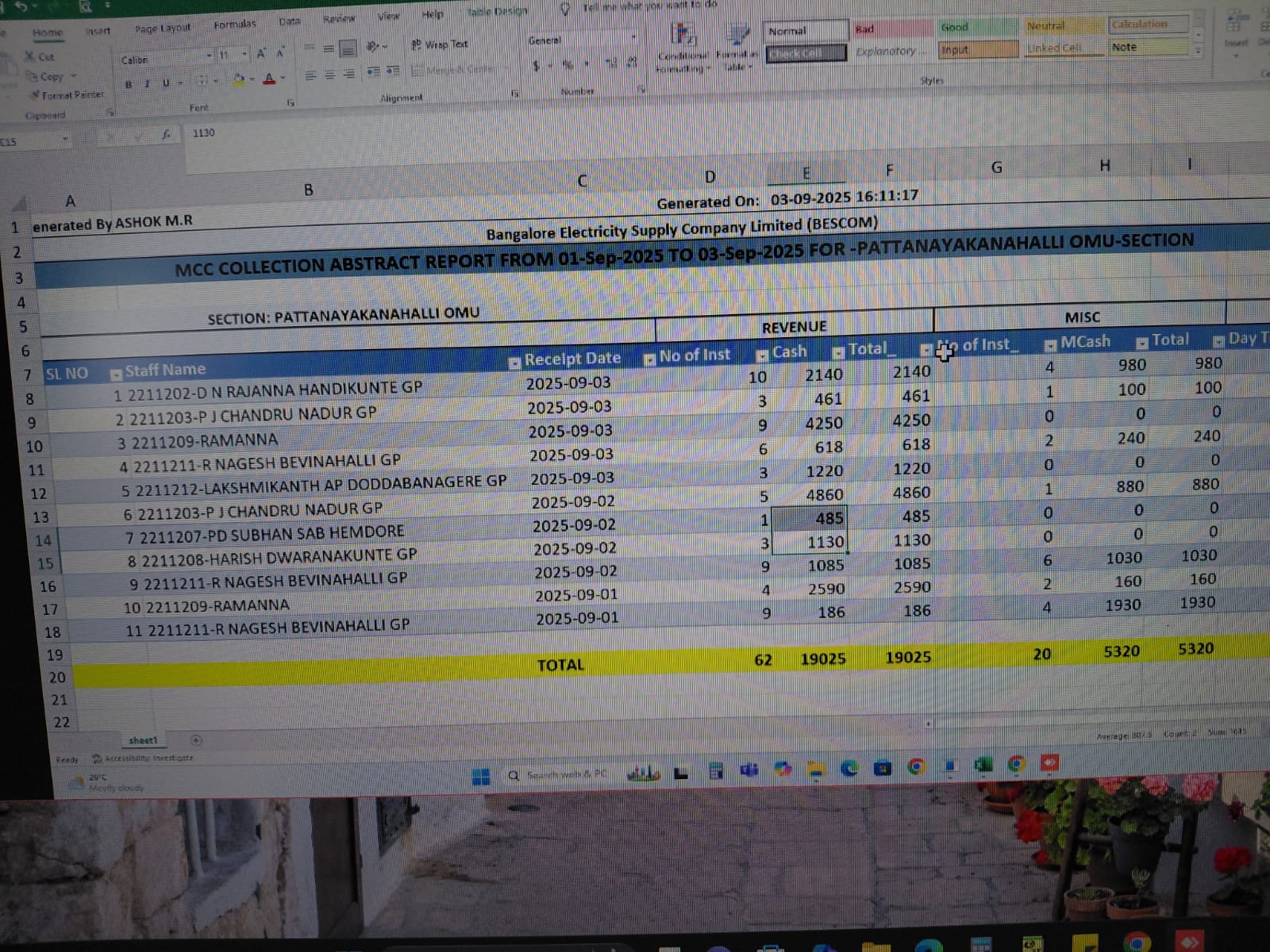
Task: Open File Explorer from the taskbar
Action: pos(816,769)
